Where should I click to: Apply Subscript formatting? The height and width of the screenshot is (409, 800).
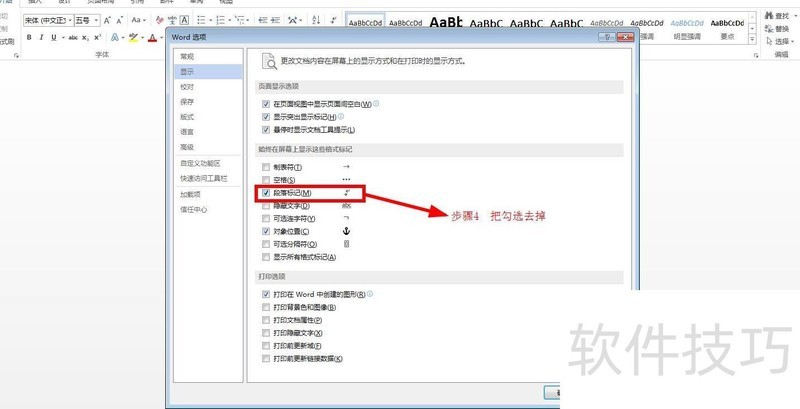coord(85,38)
